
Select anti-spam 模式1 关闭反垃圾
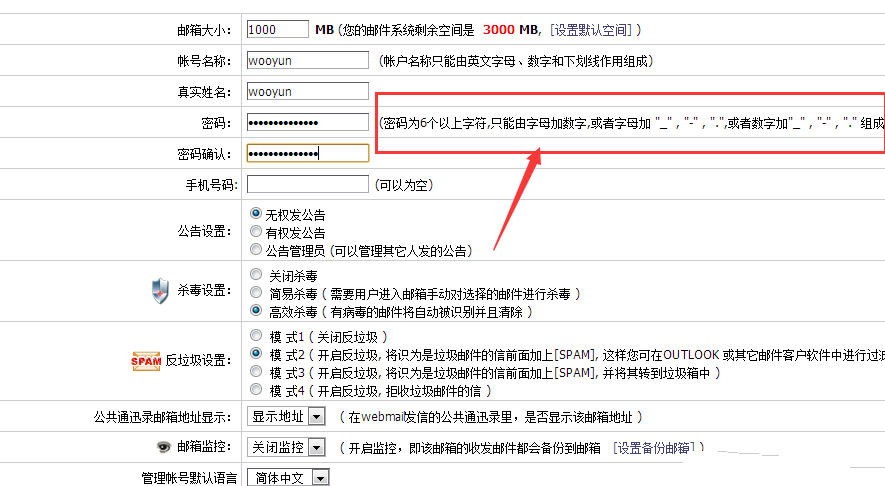(256, 336)
